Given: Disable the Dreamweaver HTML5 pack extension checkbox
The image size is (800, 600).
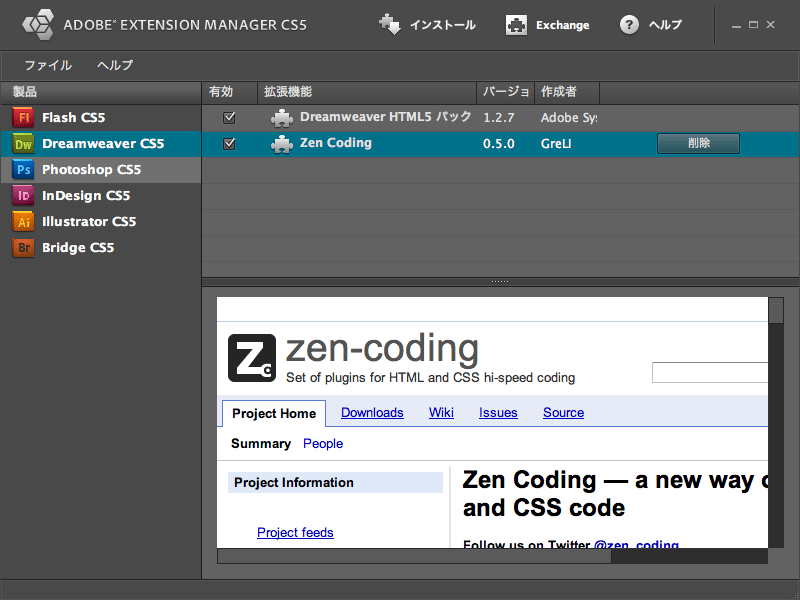Looking at the screenshot, I should pyautogui.click(x=229, y=118).
